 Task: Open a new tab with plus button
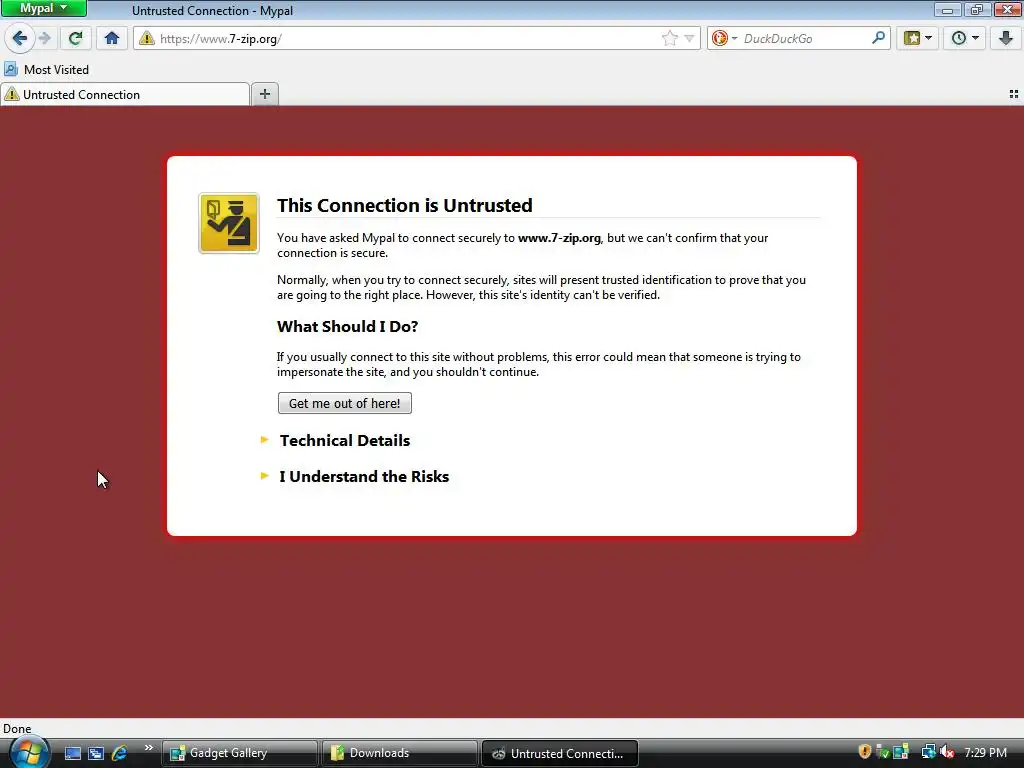click(x=264, y=94)
